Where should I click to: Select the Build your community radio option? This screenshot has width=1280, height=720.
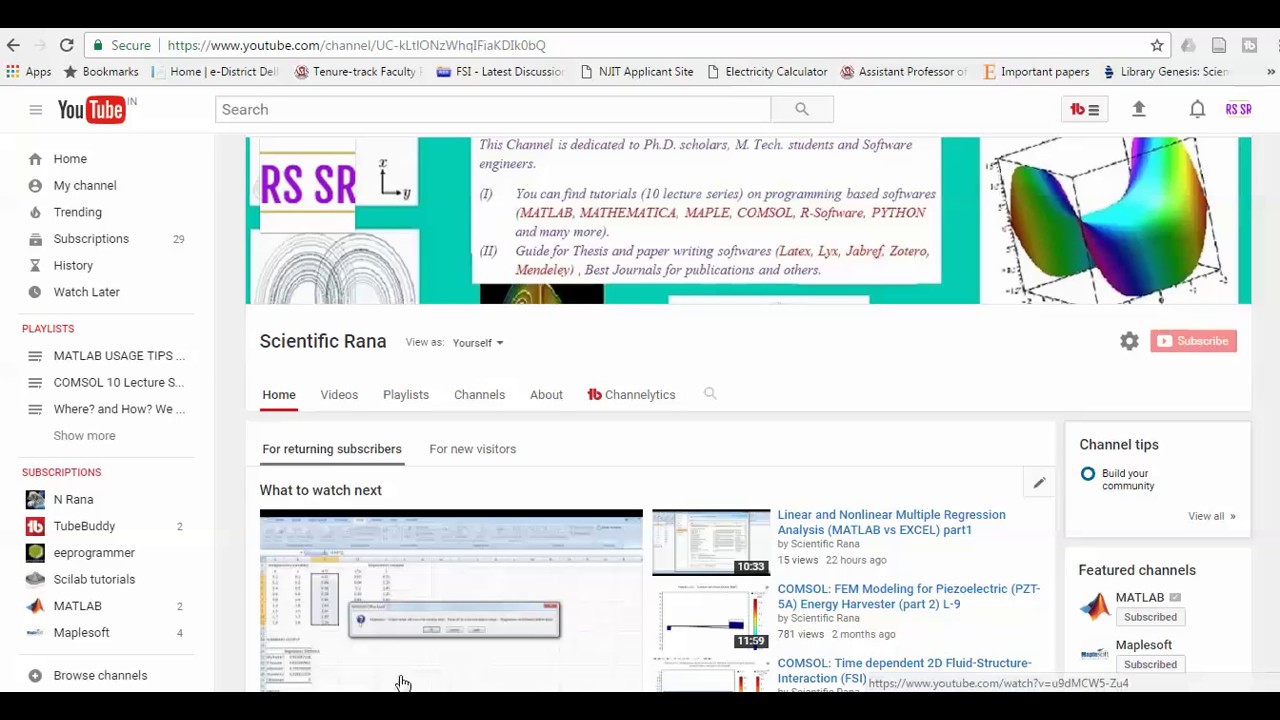pos(1088,474)
